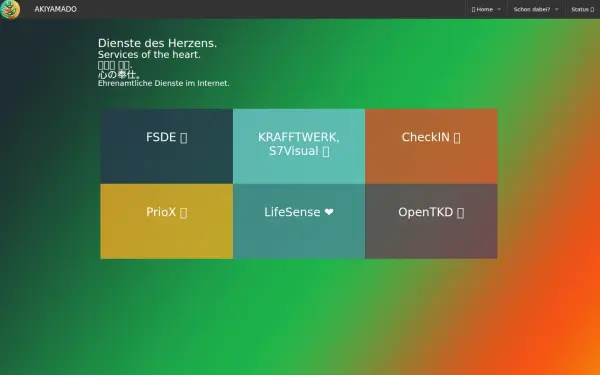Open the Status link in navbar
This screenshot has height=375, width=600.
click(583, 9)
